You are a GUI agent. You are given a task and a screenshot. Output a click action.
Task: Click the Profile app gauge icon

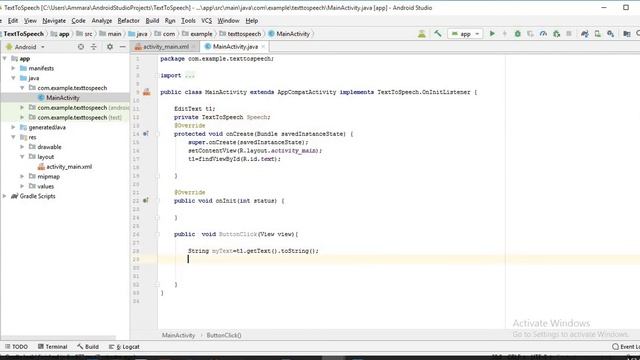pyautogui.click(x=543, y=34)
